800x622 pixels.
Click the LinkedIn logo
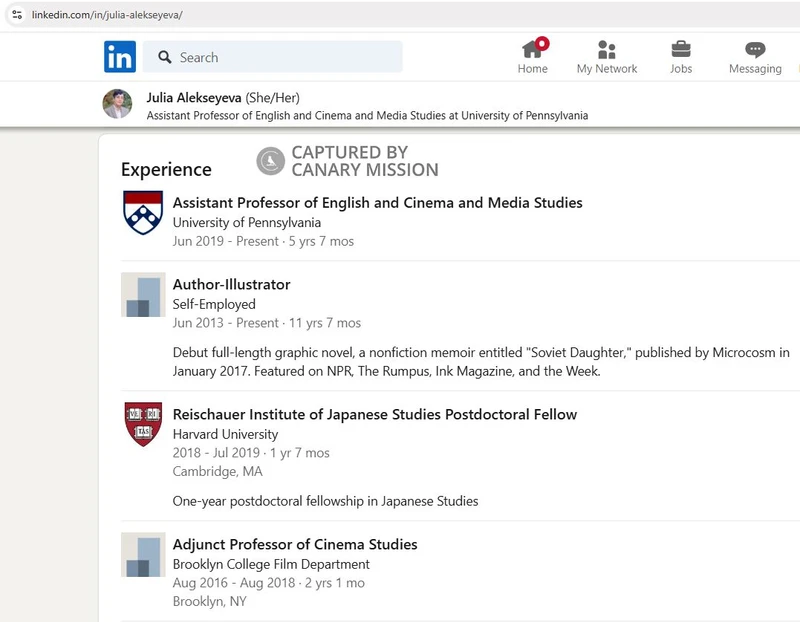(119, 57)
